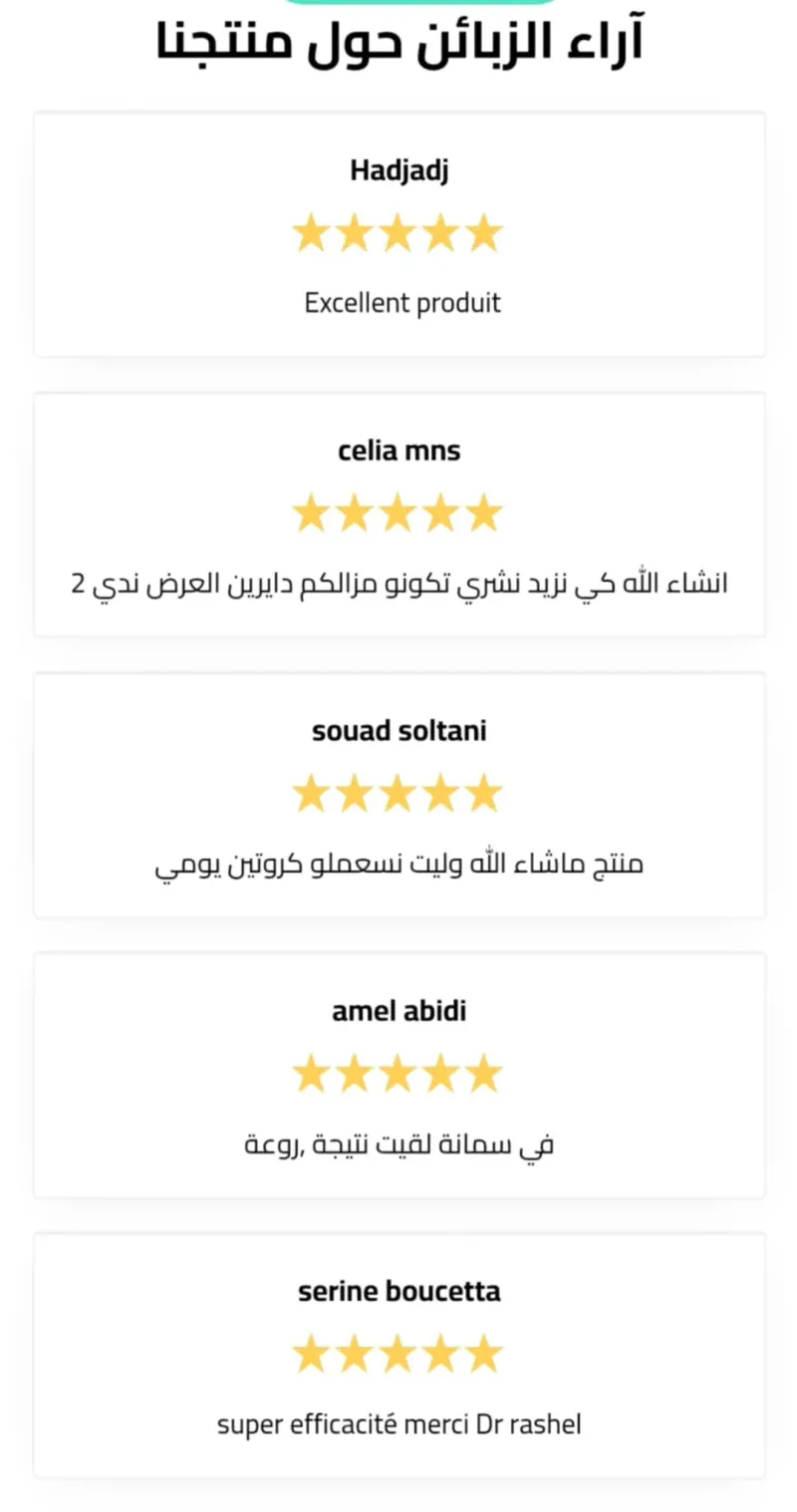Tap the fourth star under celia mns
Viewport: 797px width, 1512px height.
point(440,514)
